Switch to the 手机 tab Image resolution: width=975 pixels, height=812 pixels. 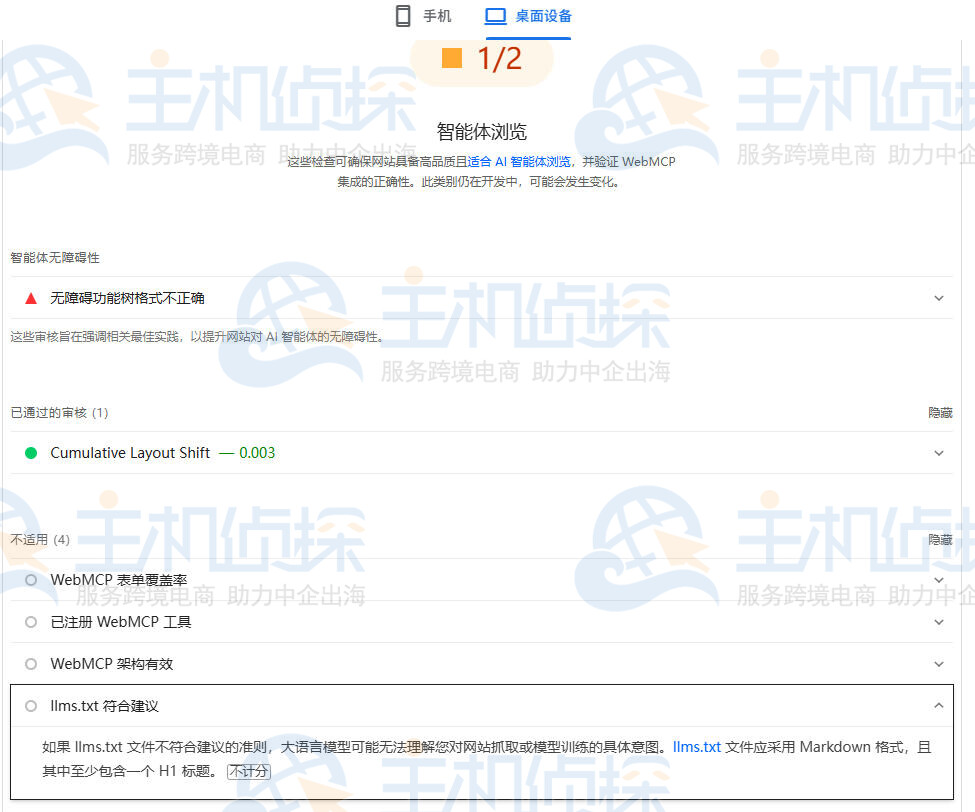point(423,16)
